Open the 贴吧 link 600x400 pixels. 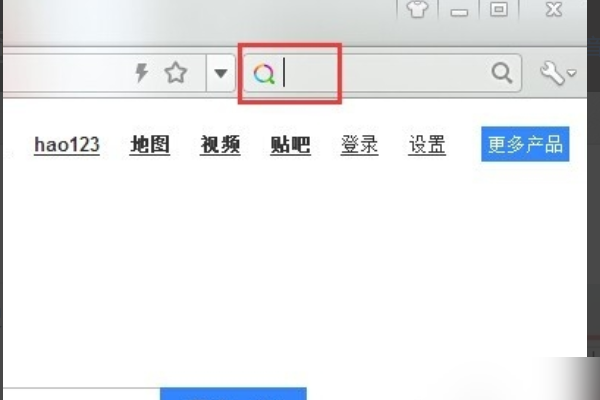click(x=290, y=145)
